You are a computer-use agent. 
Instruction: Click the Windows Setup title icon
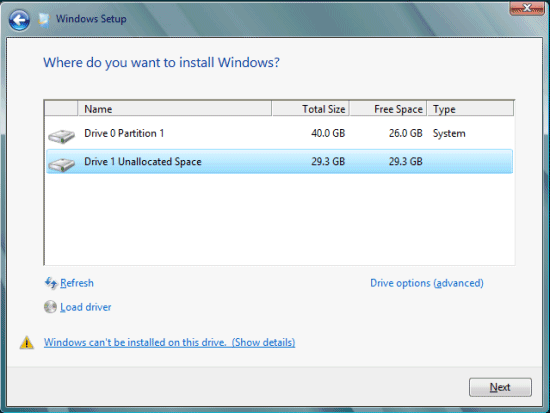(x=44, y=19)
